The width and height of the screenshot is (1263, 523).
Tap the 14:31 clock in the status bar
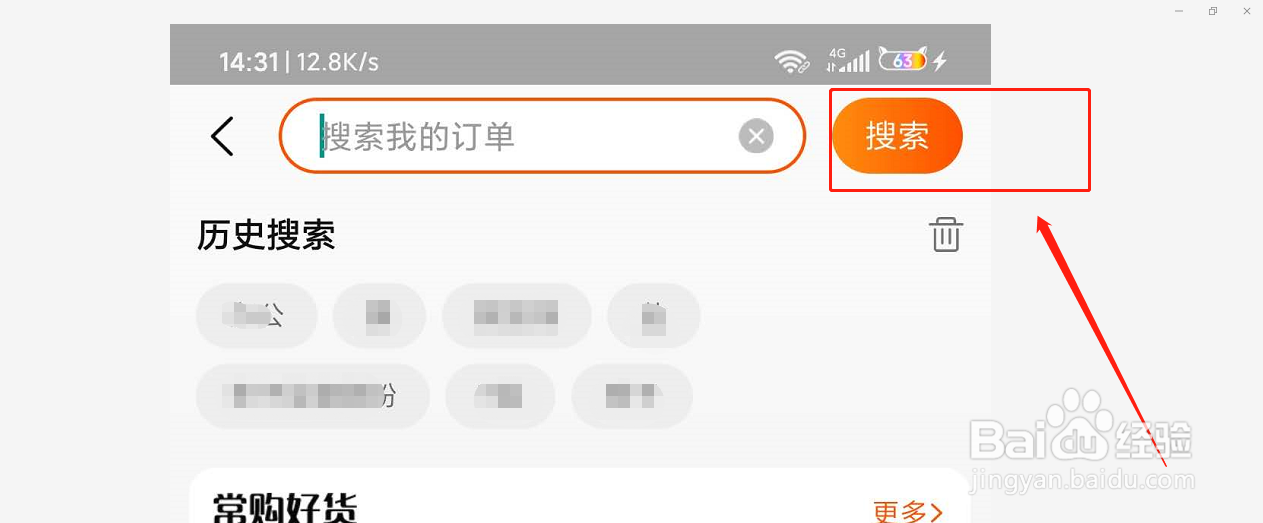coord(249,62)
